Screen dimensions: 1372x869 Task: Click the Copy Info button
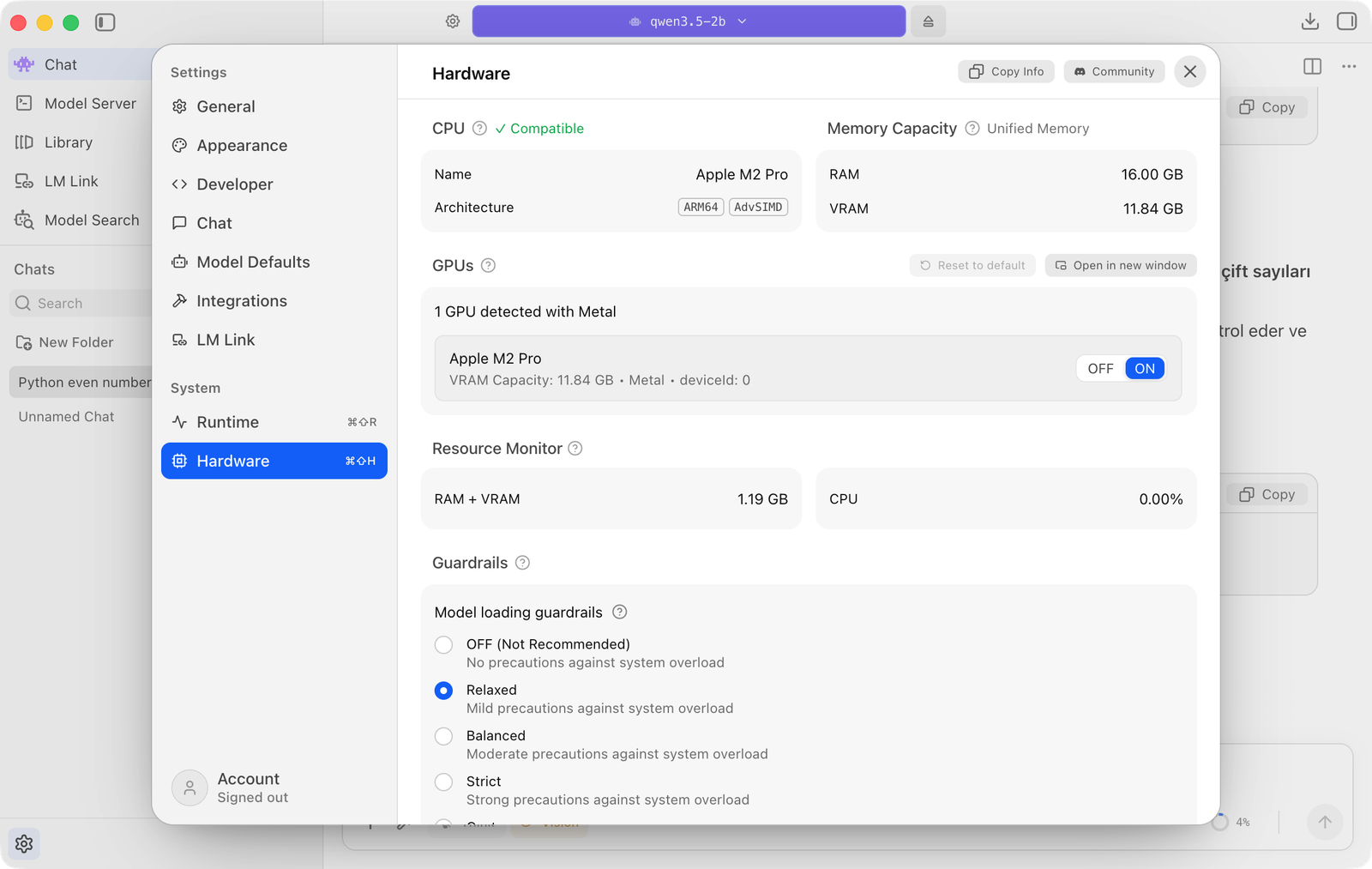pyautogui.click(x=1006, y=72)
